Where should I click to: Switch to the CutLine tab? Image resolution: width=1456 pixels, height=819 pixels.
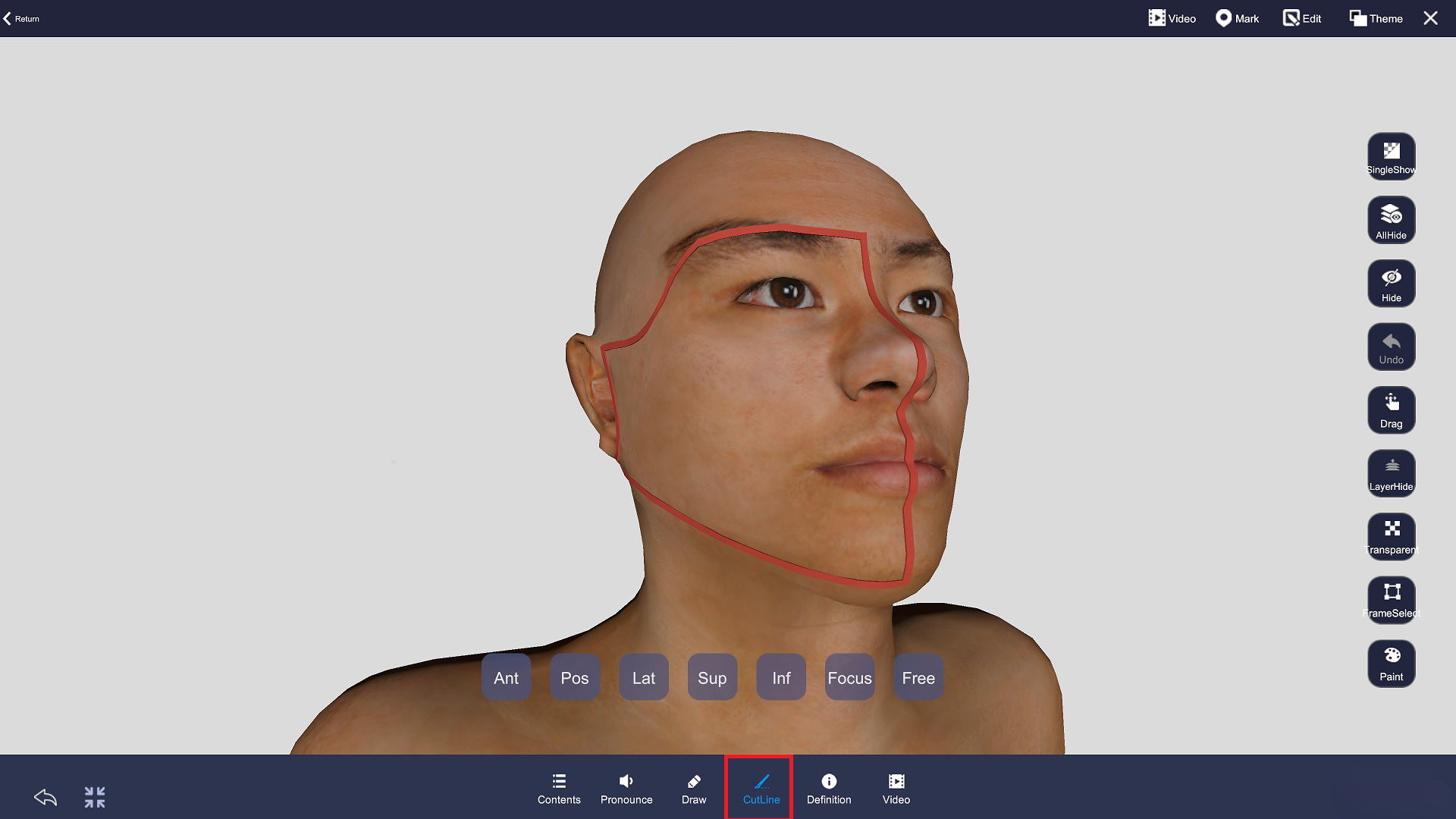click(x=759, y=788)
